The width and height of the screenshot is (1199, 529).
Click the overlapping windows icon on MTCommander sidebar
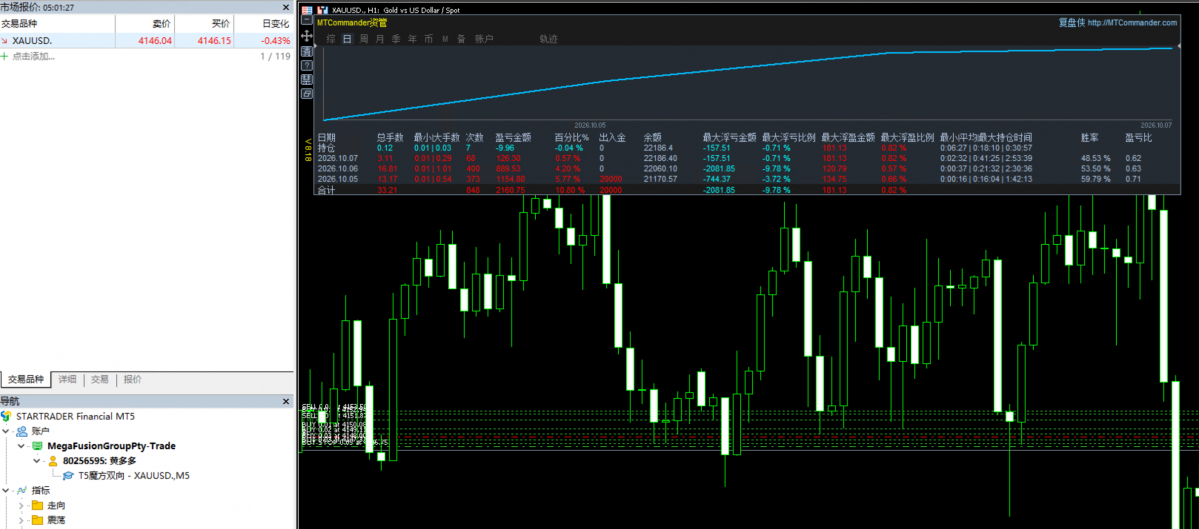[307, 93]
